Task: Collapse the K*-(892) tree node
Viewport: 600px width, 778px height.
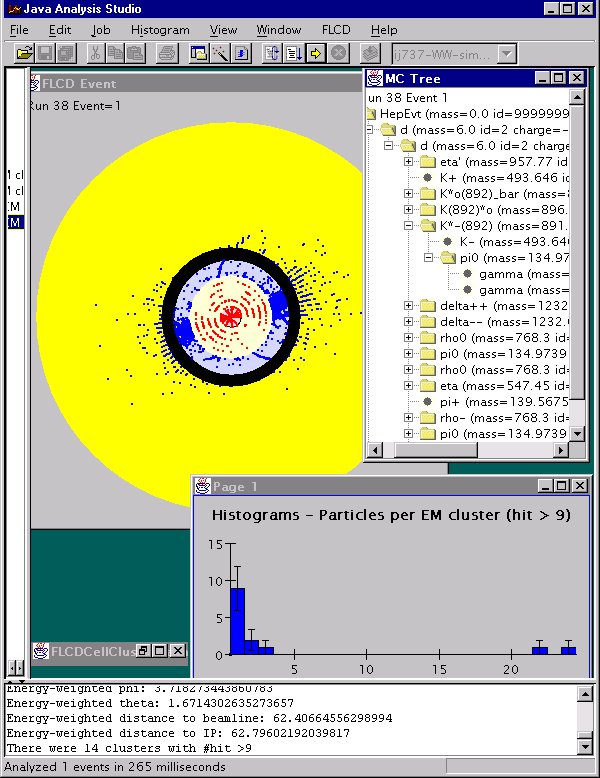Action: (x=409, y=226)
